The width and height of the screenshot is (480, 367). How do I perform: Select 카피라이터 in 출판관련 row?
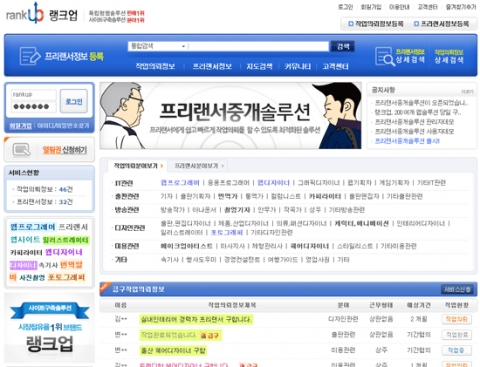[325, 196]
